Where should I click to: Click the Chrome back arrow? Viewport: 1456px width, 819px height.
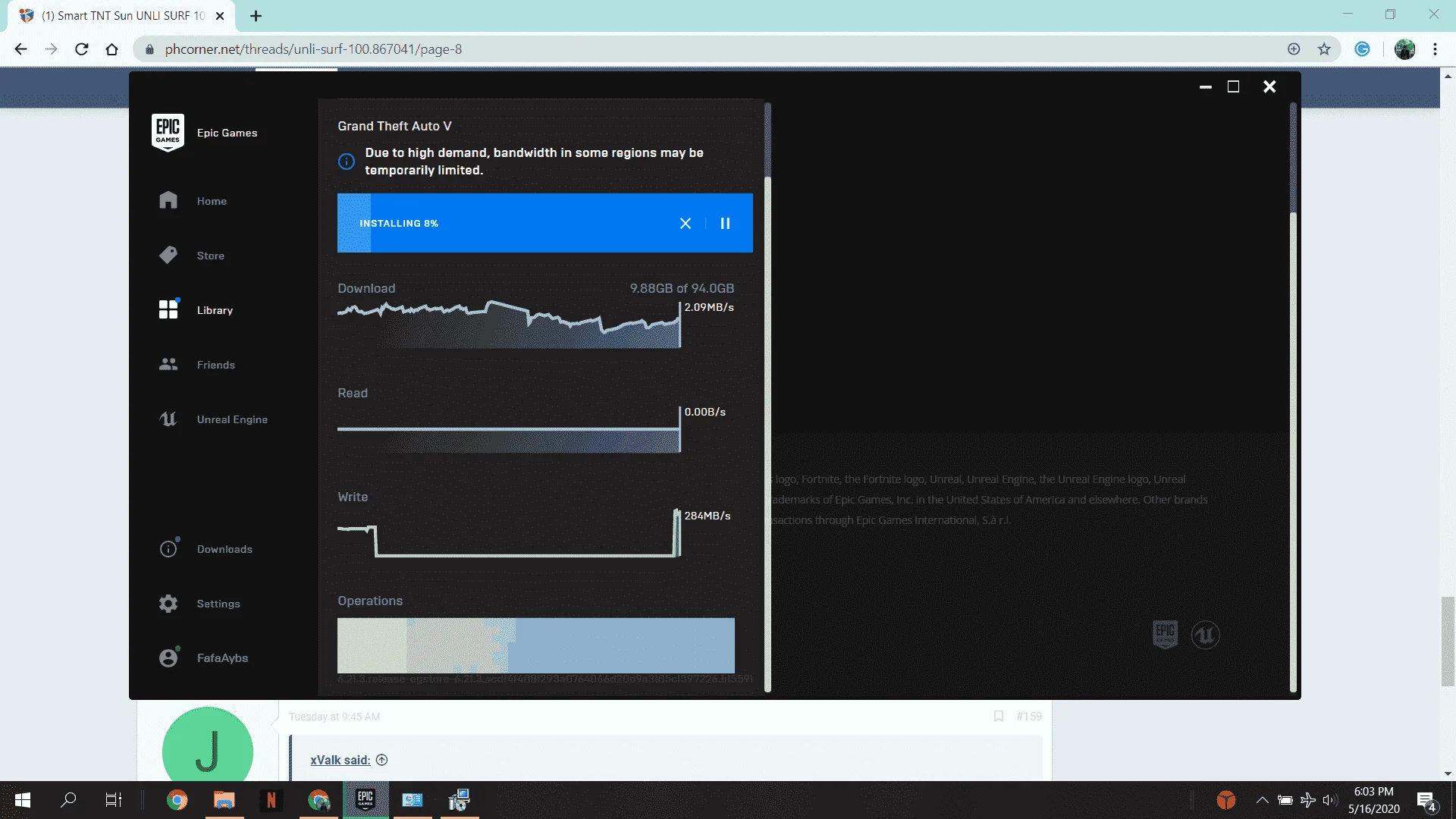click(20, 49)
